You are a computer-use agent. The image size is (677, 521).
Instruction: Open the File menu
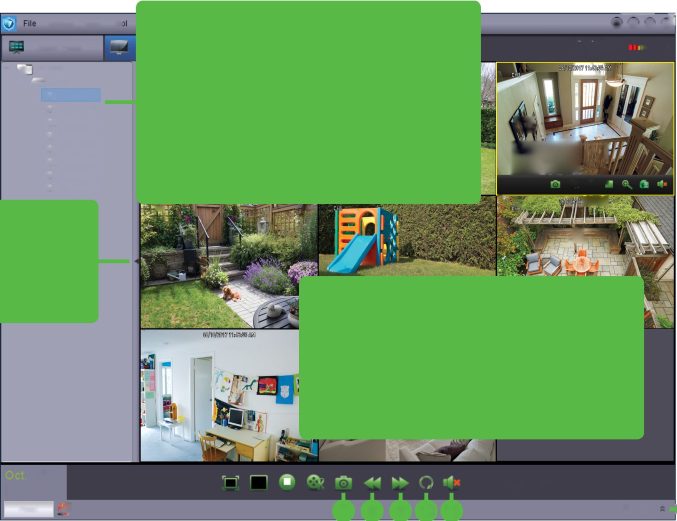(x=30, y=21)
